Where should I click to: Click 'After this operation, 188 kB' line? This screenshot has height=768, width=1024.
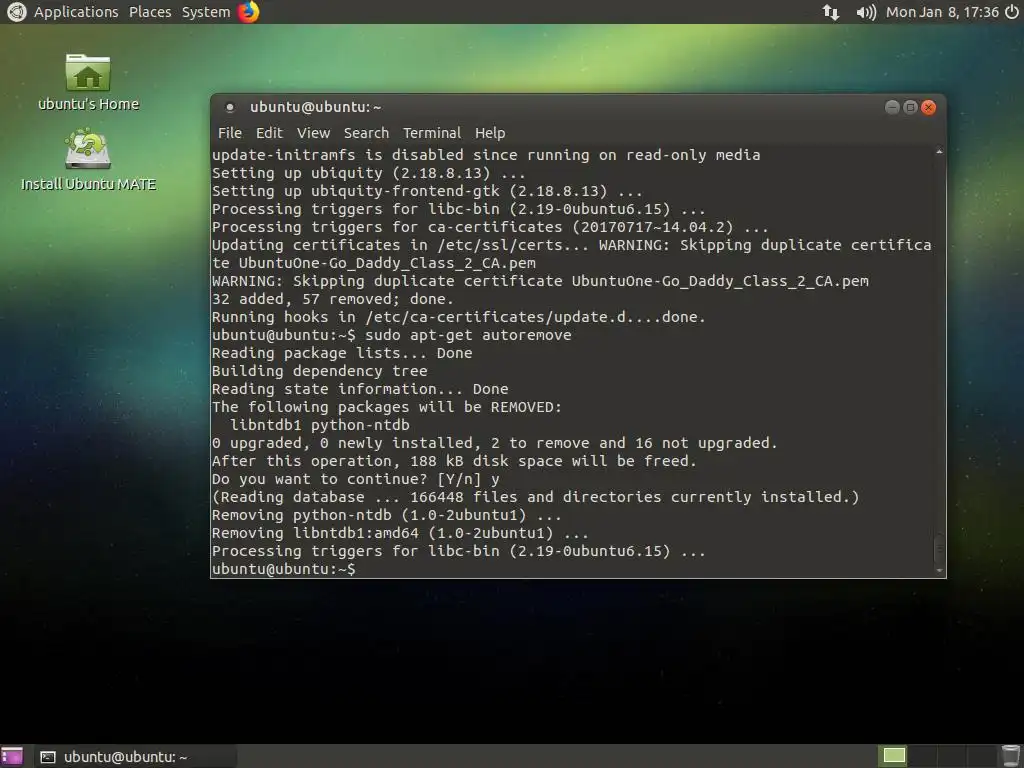coord(454,461)
